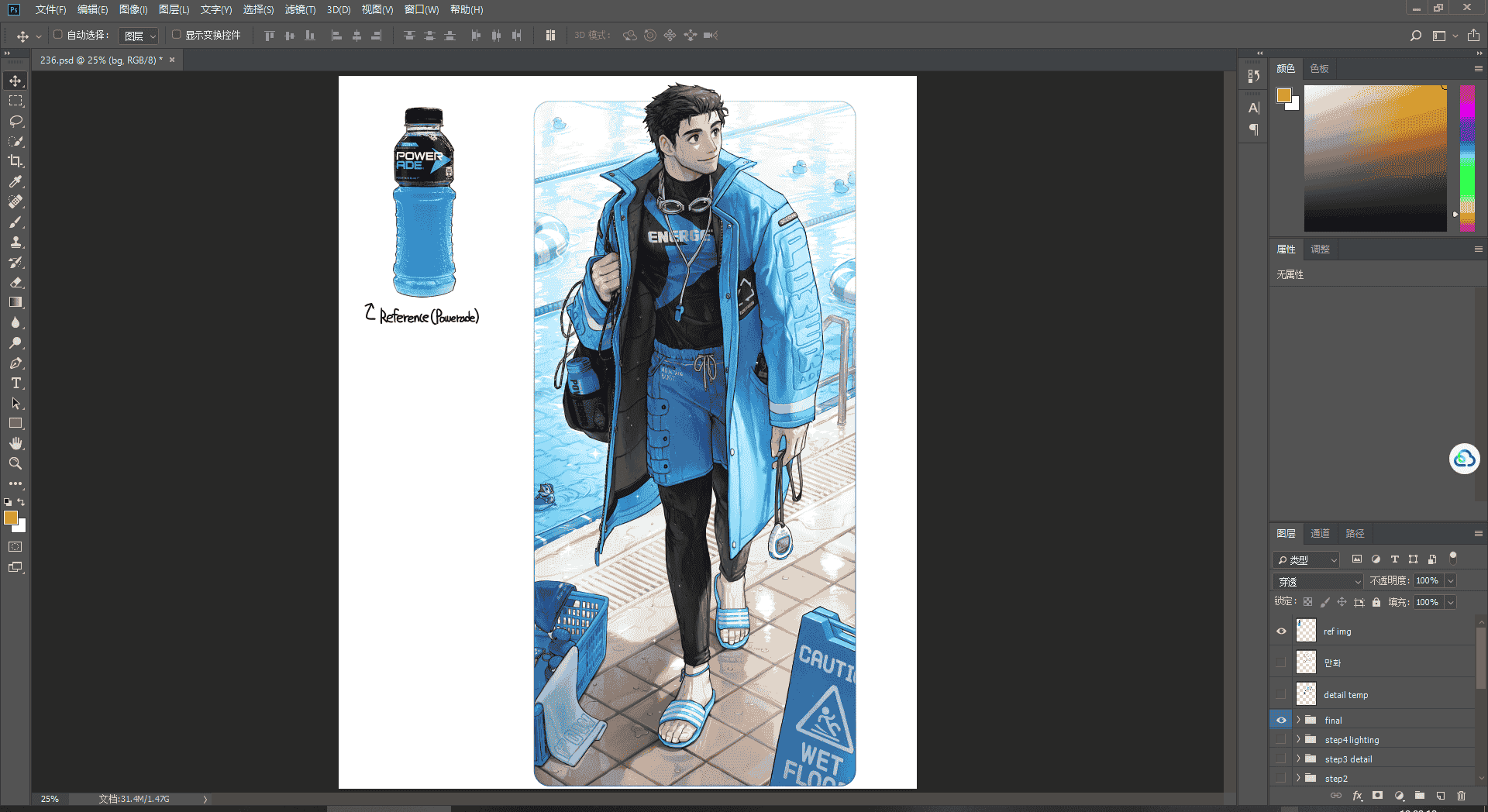The image size is (1488, 812).
Task: Select the Zoom tool
Action: point(15,463)
